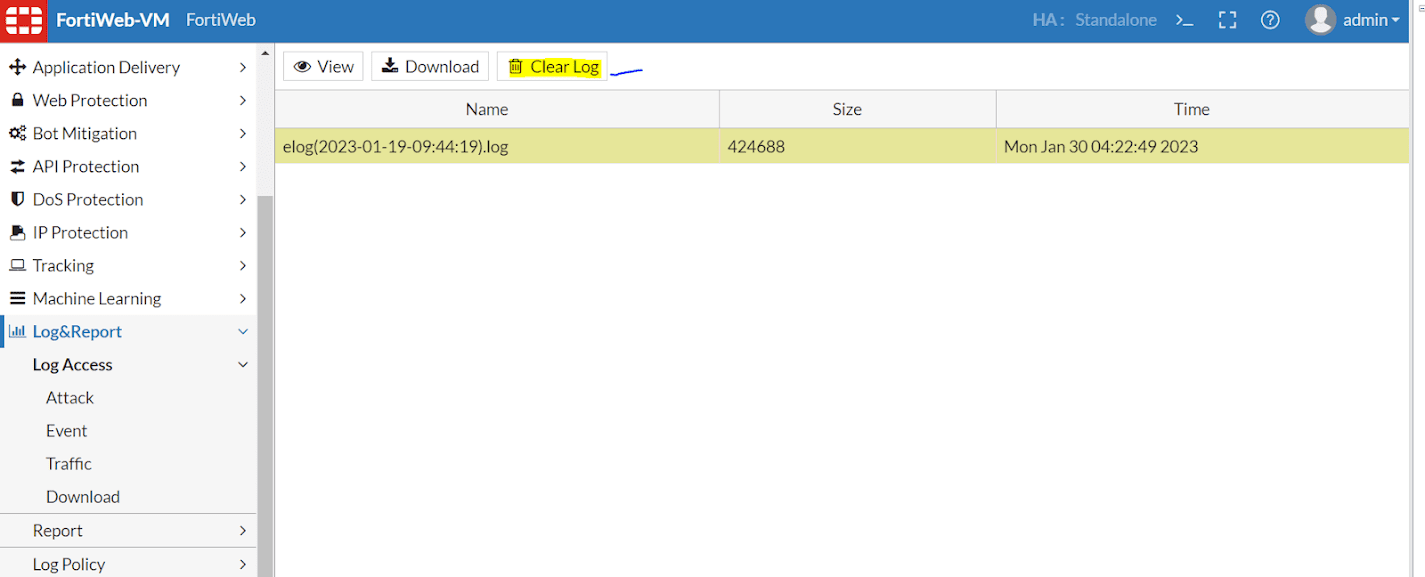1425x577 pixels.
Task: Open the Event log page
Action: tap(67, 431)
